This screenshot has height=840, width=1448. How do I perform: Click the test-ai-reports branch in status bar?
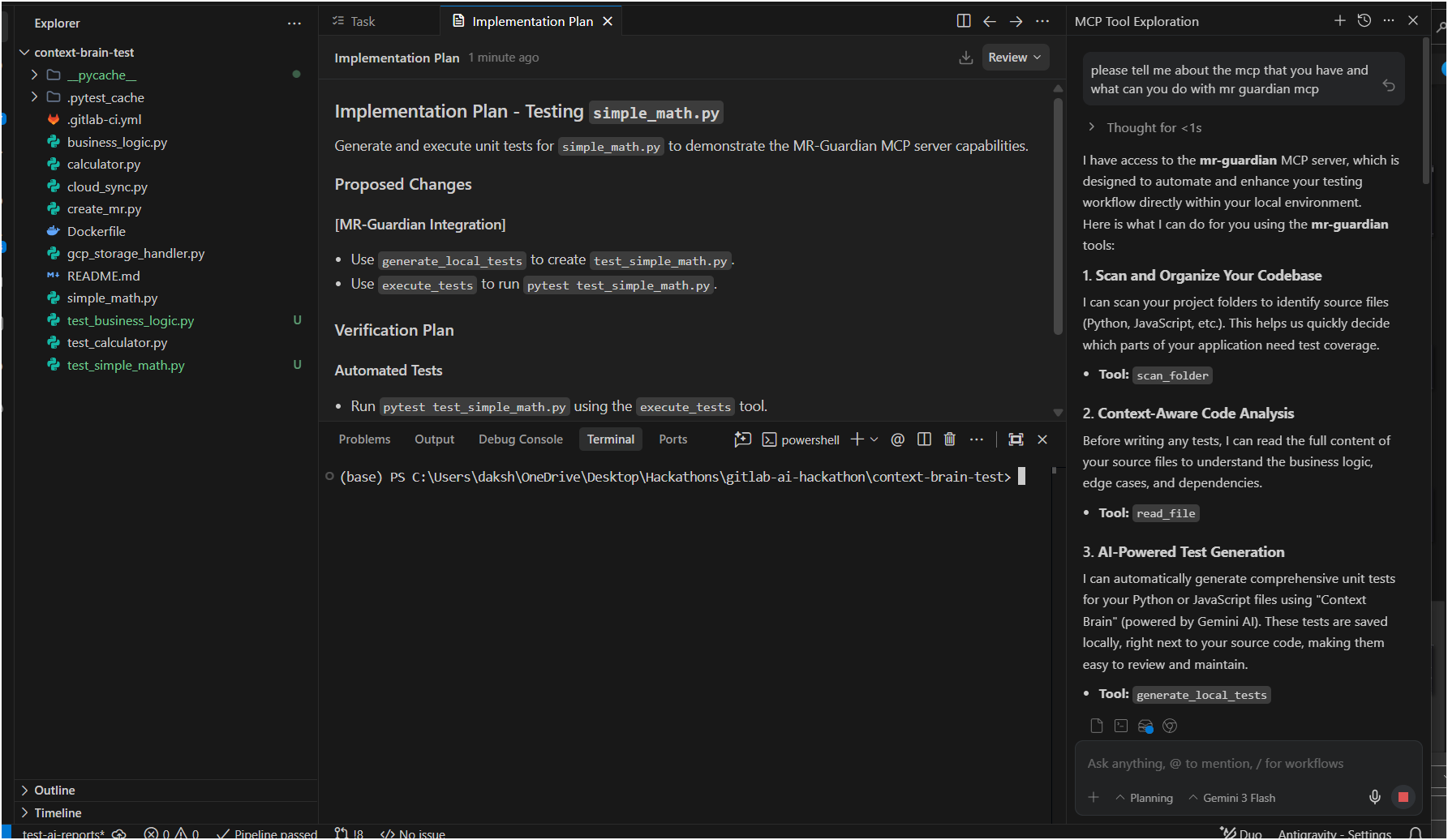coord(63,834)
